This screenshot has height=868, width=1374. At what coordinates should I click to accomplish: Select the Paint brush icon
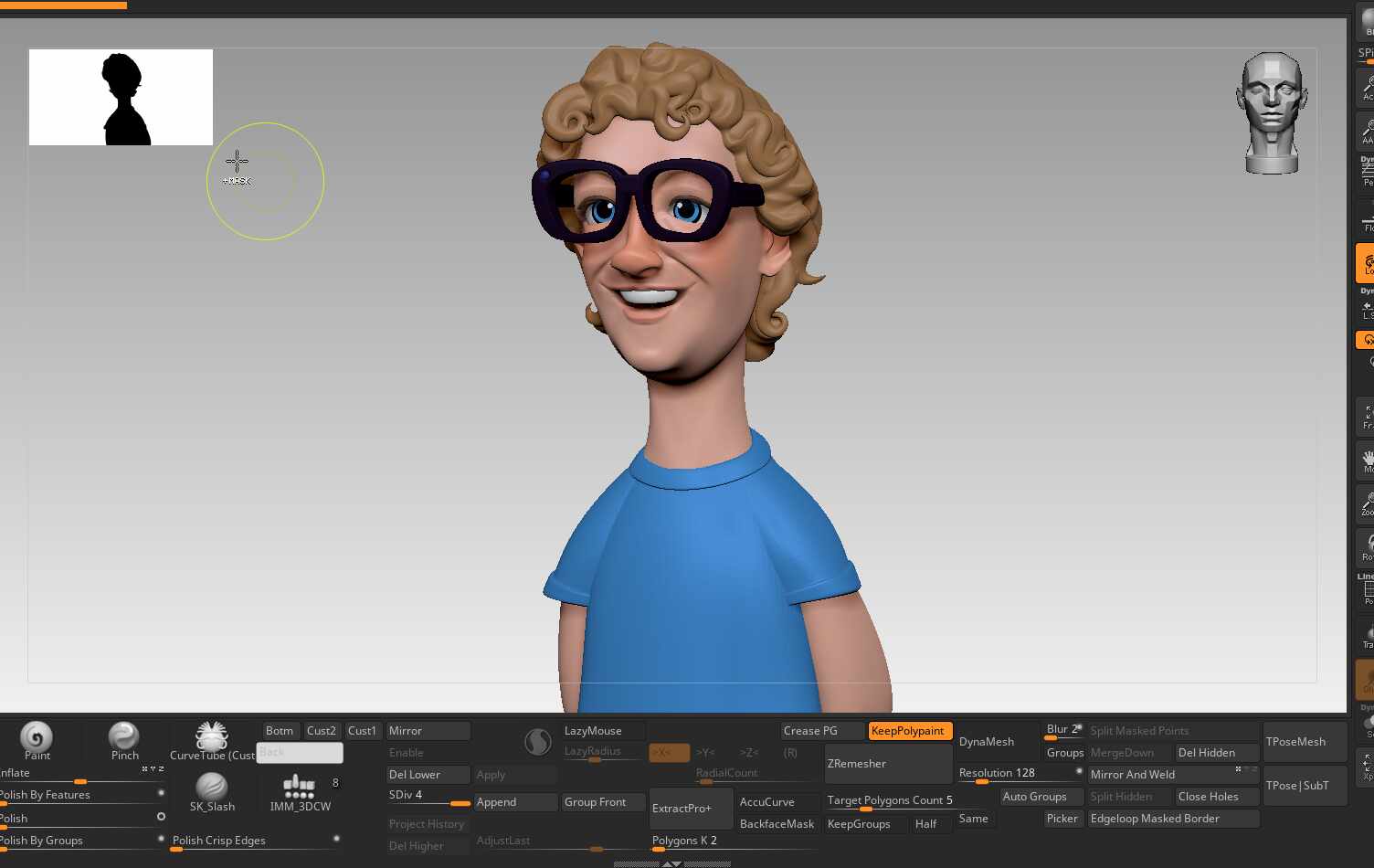(x=37, y=737)
